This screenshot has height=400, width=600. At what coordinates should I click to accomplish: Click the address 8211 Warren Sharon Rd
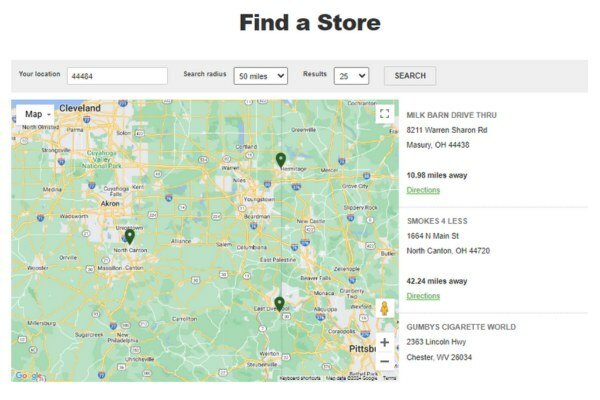click(x=447, y=130)
